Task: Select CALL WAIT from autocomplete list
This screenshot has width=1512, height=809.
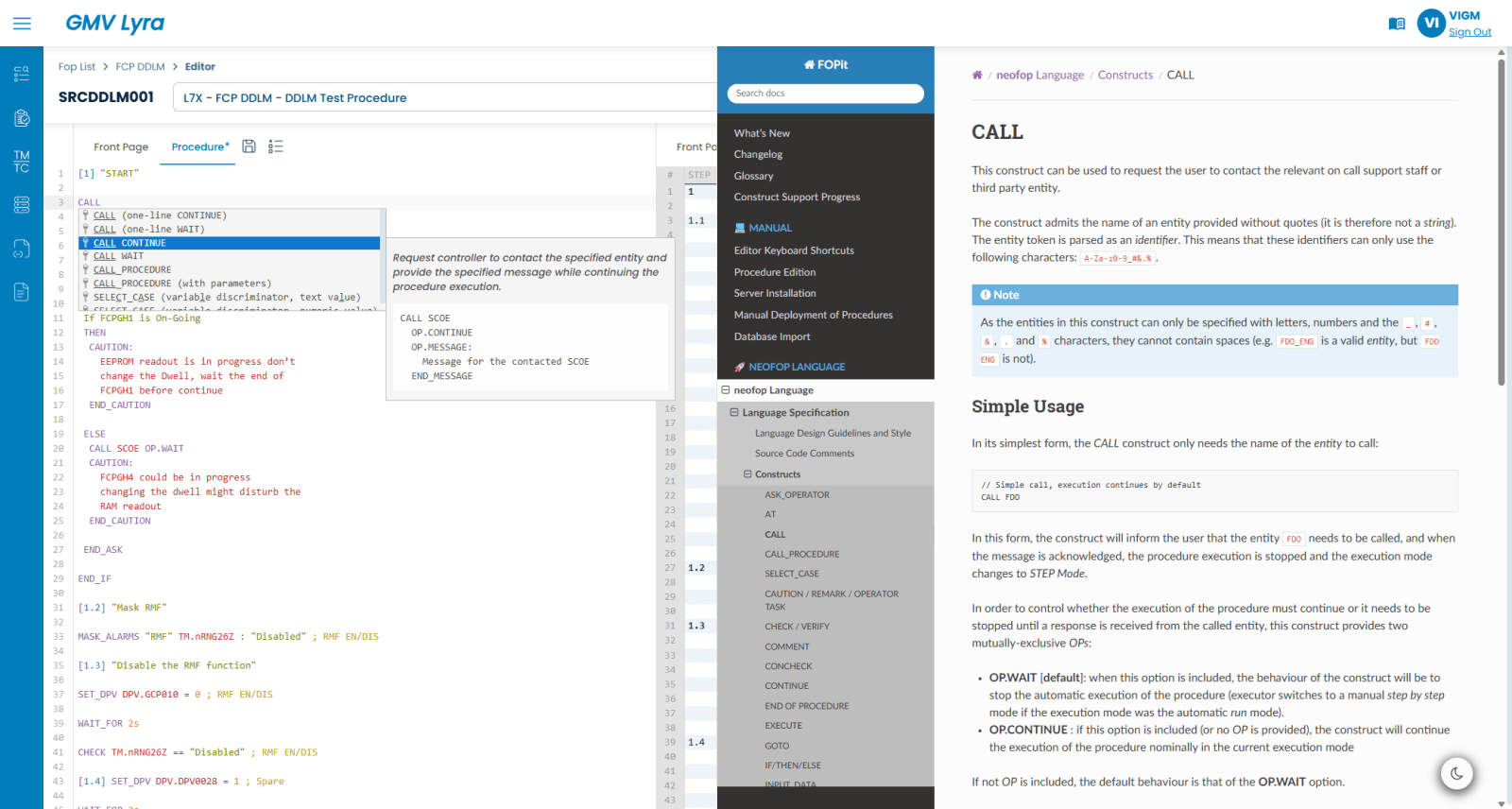Action: 131,256
